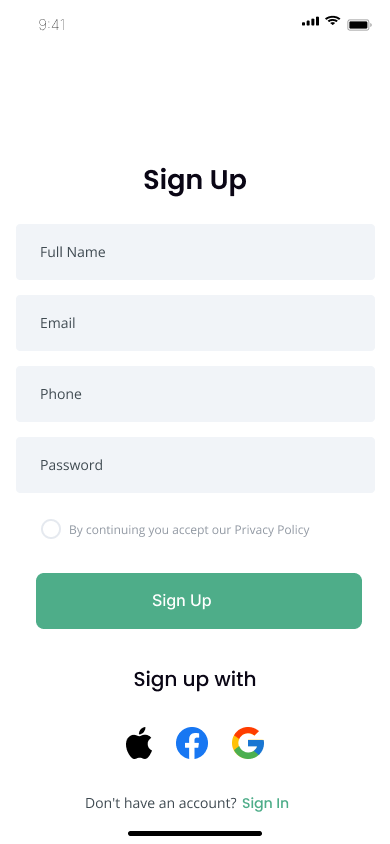
Task: Tap the battery indicator icon
Action: (359, 25)
